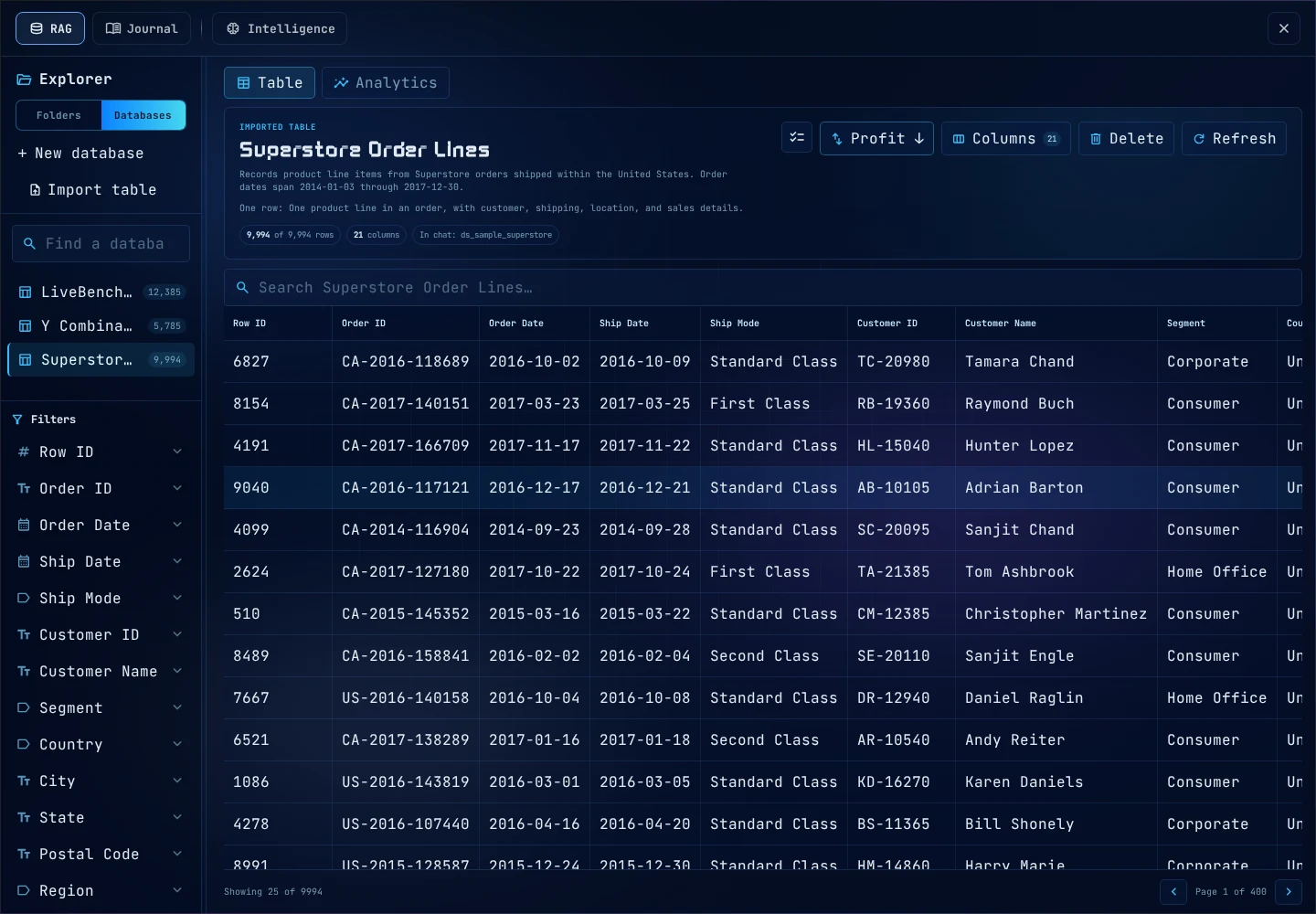Expand the State filter
The height and width of the screenshot is (914, 1316).
pos(101,818)
